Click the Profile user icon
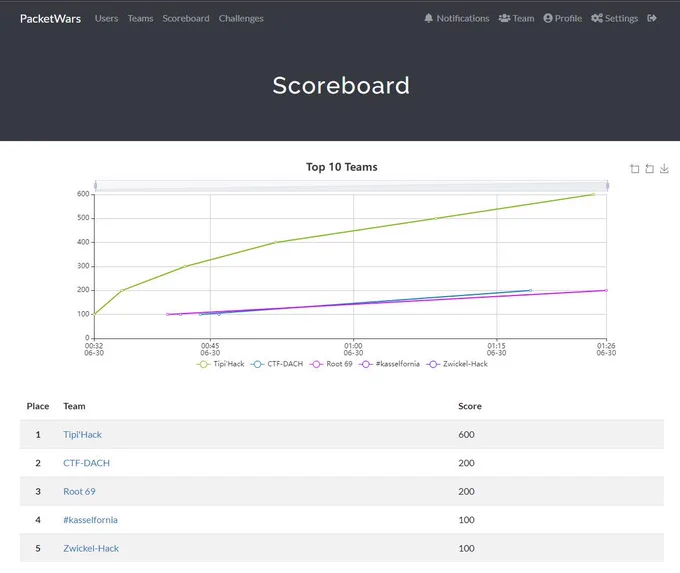 [548, 18]
